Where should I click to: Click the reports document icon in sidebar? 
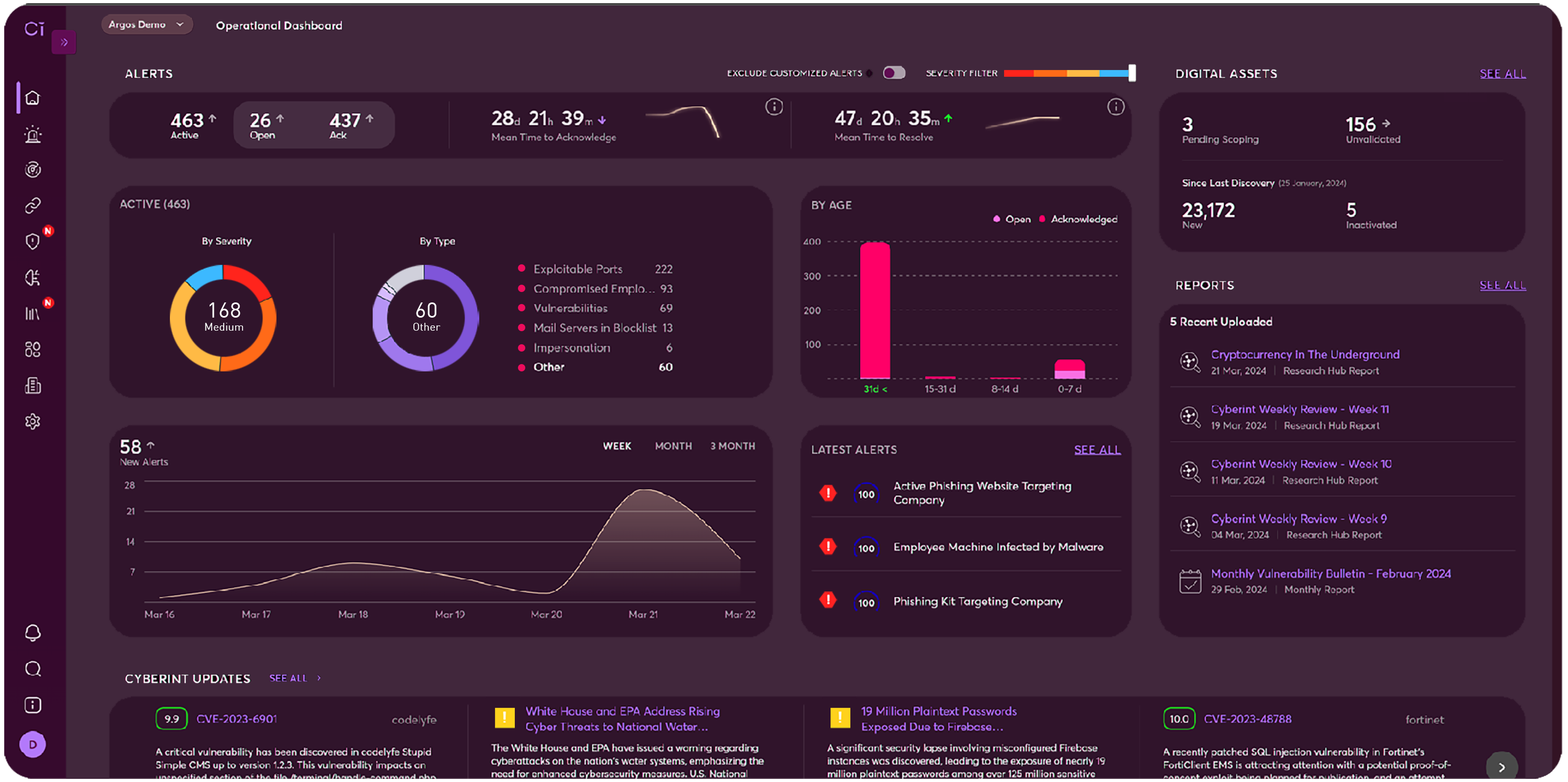[x=33, y=386]
